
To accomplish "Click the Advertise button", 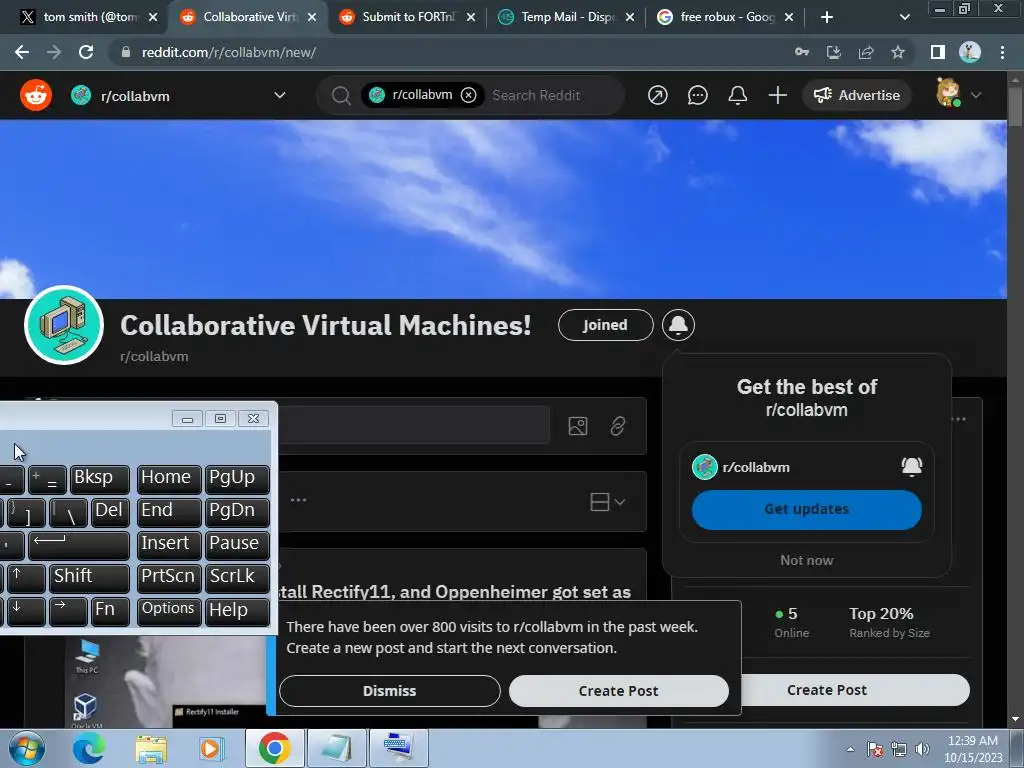I will 857,95.
